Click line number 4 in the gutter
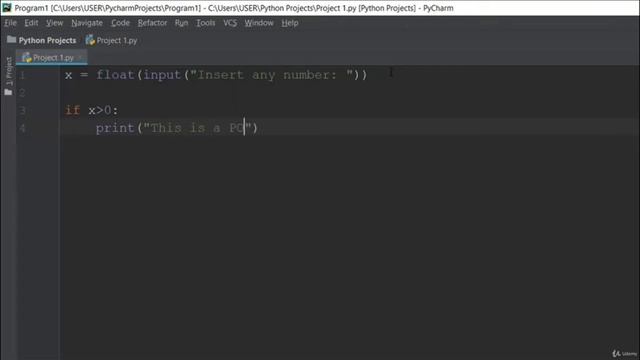Screen dimensions: 640x360 [22, 128]
